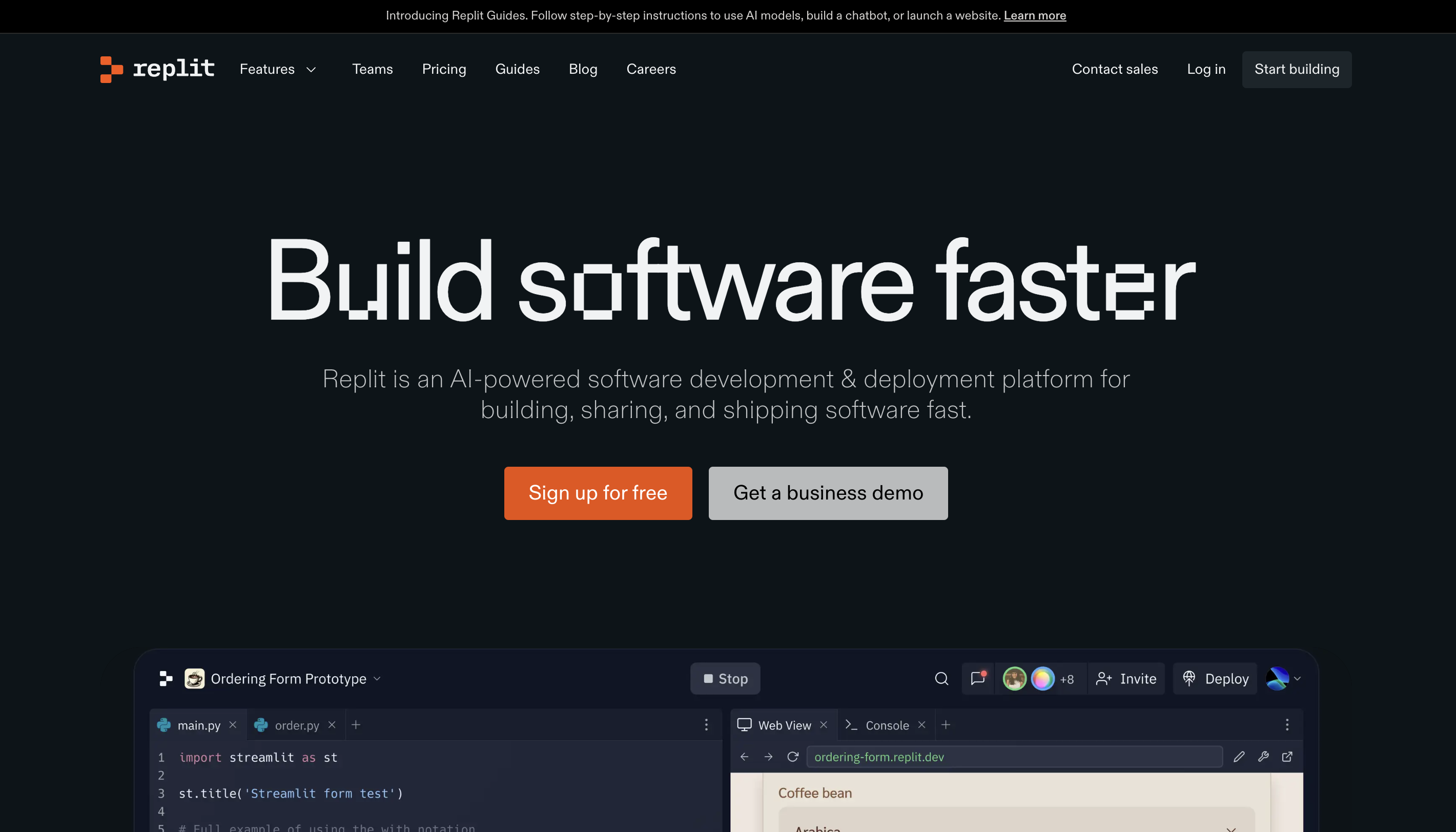This screenshot has width=1456, height=832.
Task: Click the Sign up for free button
Action: click(598, 492)
